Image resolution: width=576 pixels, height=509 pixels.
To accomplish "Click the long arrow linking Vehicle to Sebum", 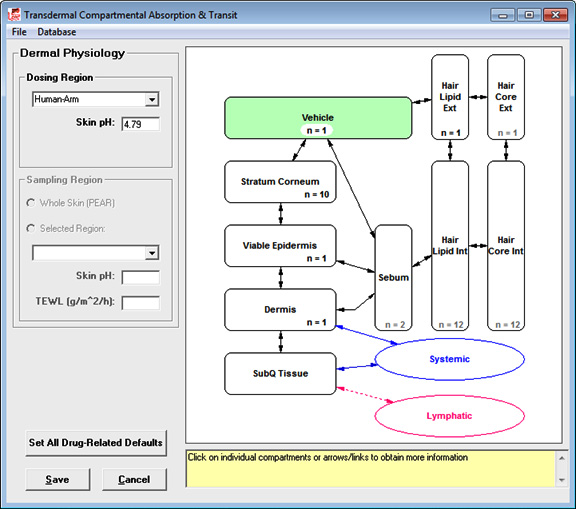I will tap(351, 188).
